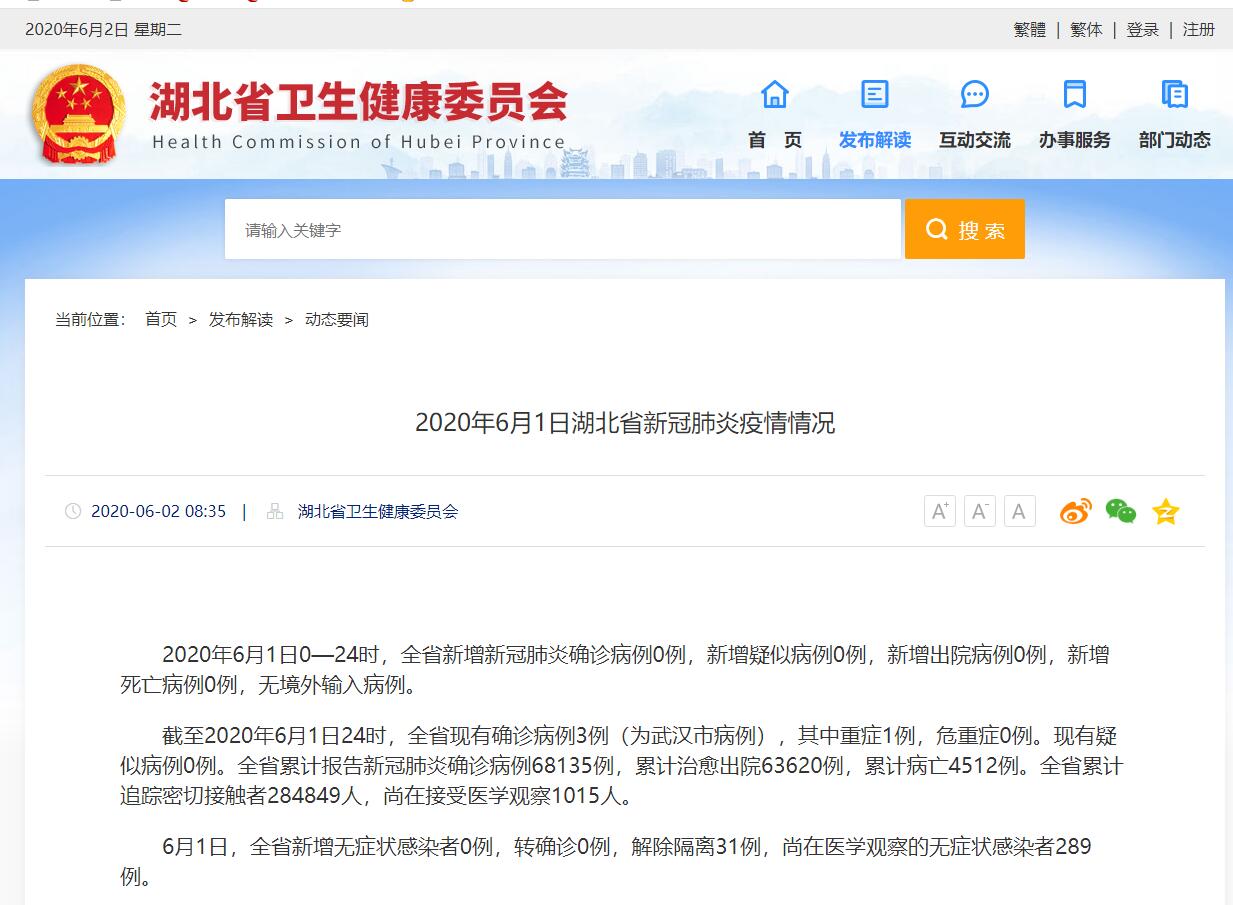Go to 动态要闻 in the breadcrumb
Image resolution: width=1233 pixels, height=905 pixels.
pos(337,320)
